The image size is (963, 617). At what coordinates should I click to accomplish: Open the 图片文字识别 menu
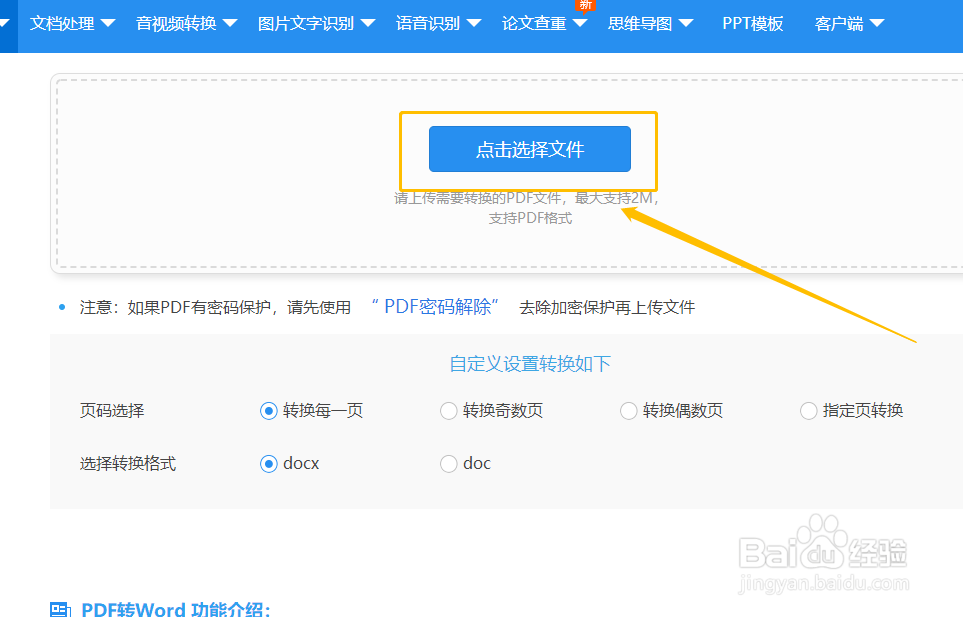(306, 23)
